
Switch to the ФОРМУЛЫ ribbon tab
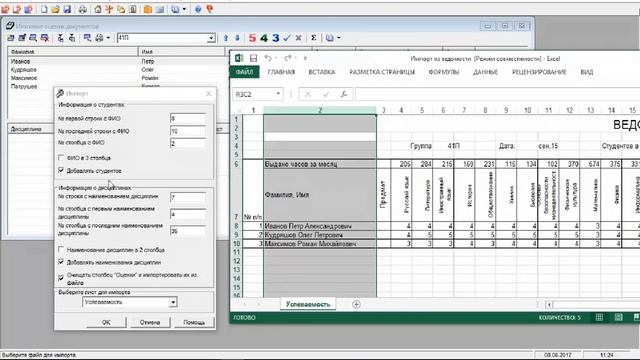click(444, 72)
